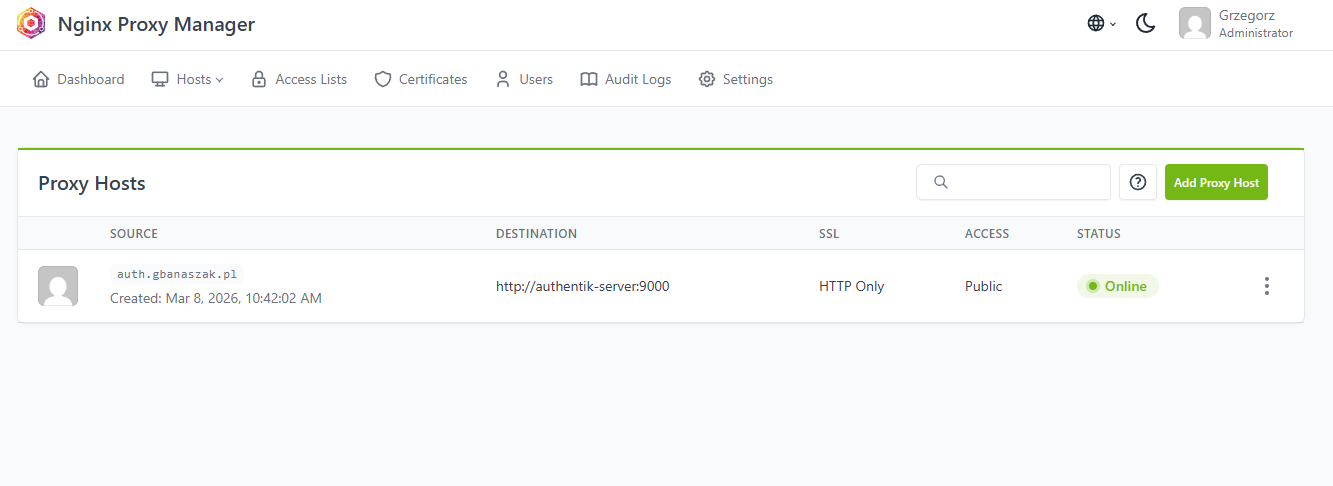Click the Public access value

[x=984, y=286]
